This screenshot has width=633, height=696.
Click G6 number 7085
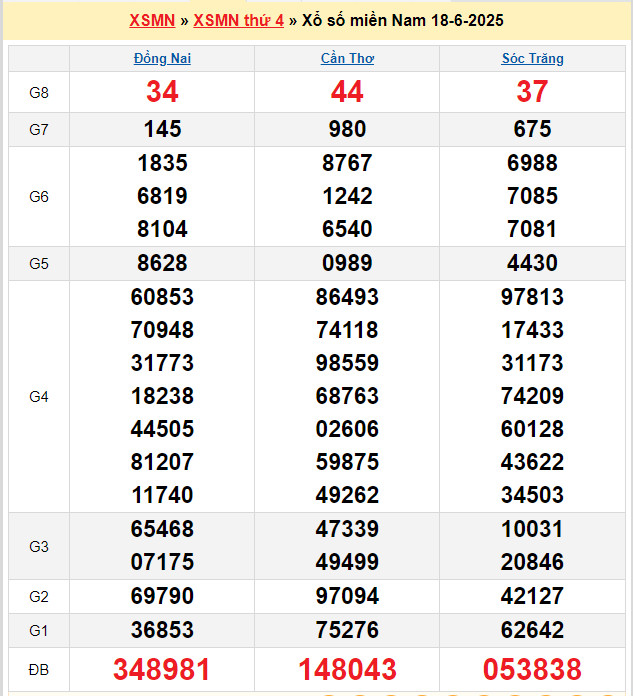pos(532,196)
